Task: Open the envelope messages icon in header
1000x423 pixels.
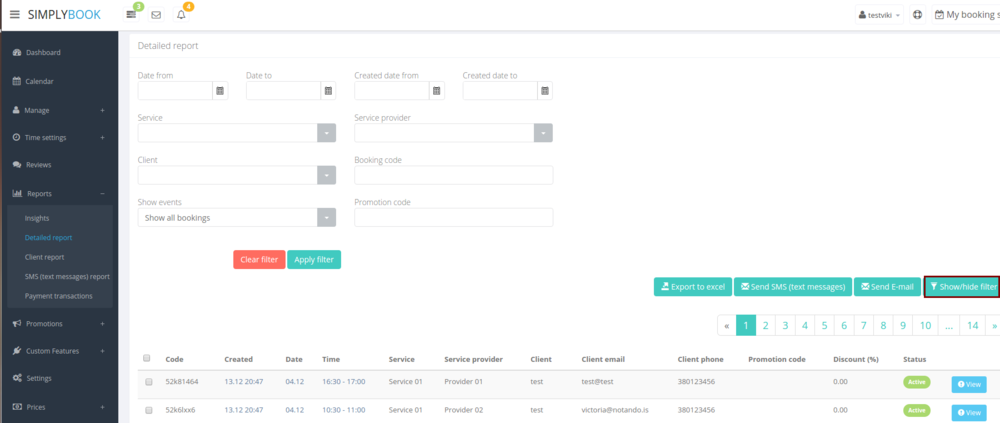Action: point(156,15)
